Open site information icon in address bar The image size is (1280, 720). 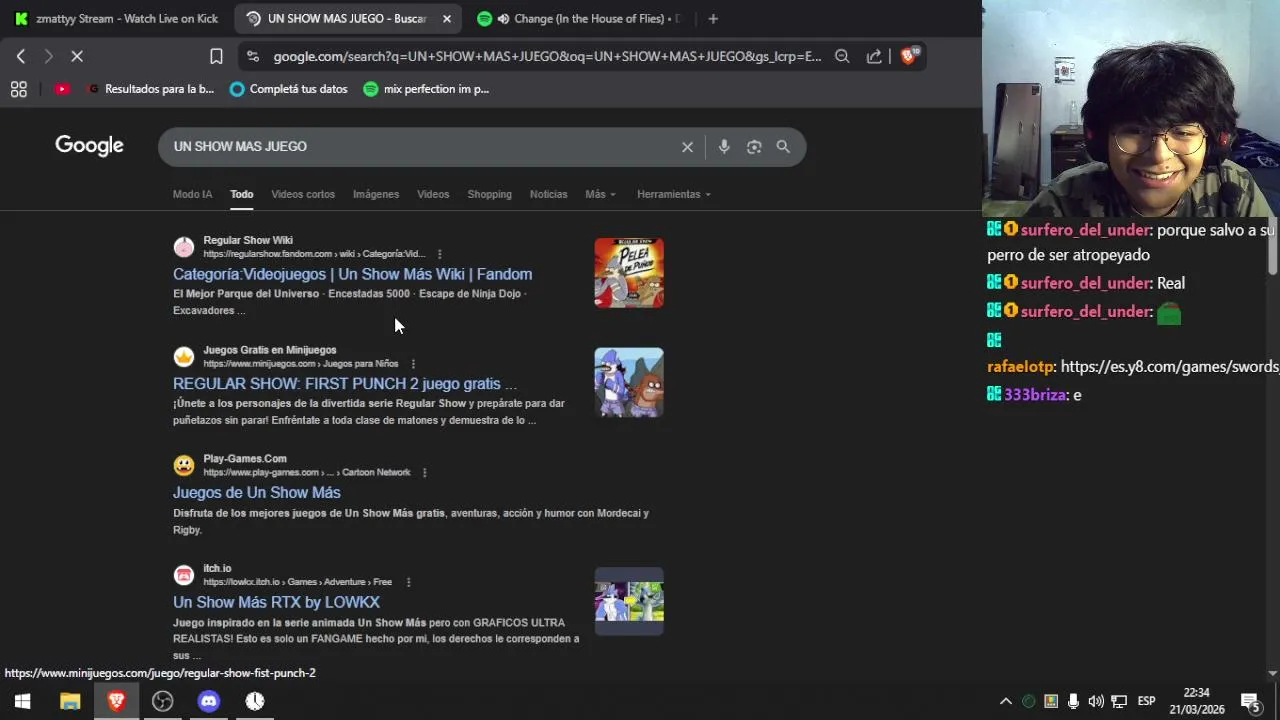(252, 57)
